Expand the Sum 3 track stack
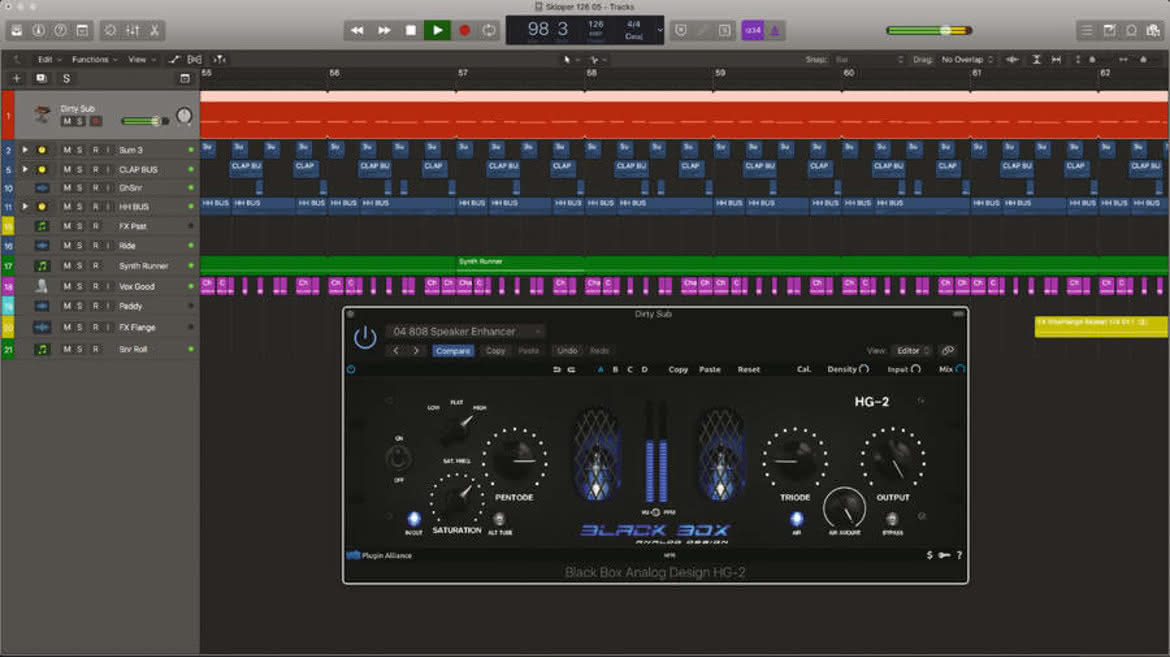 [25, 150]
